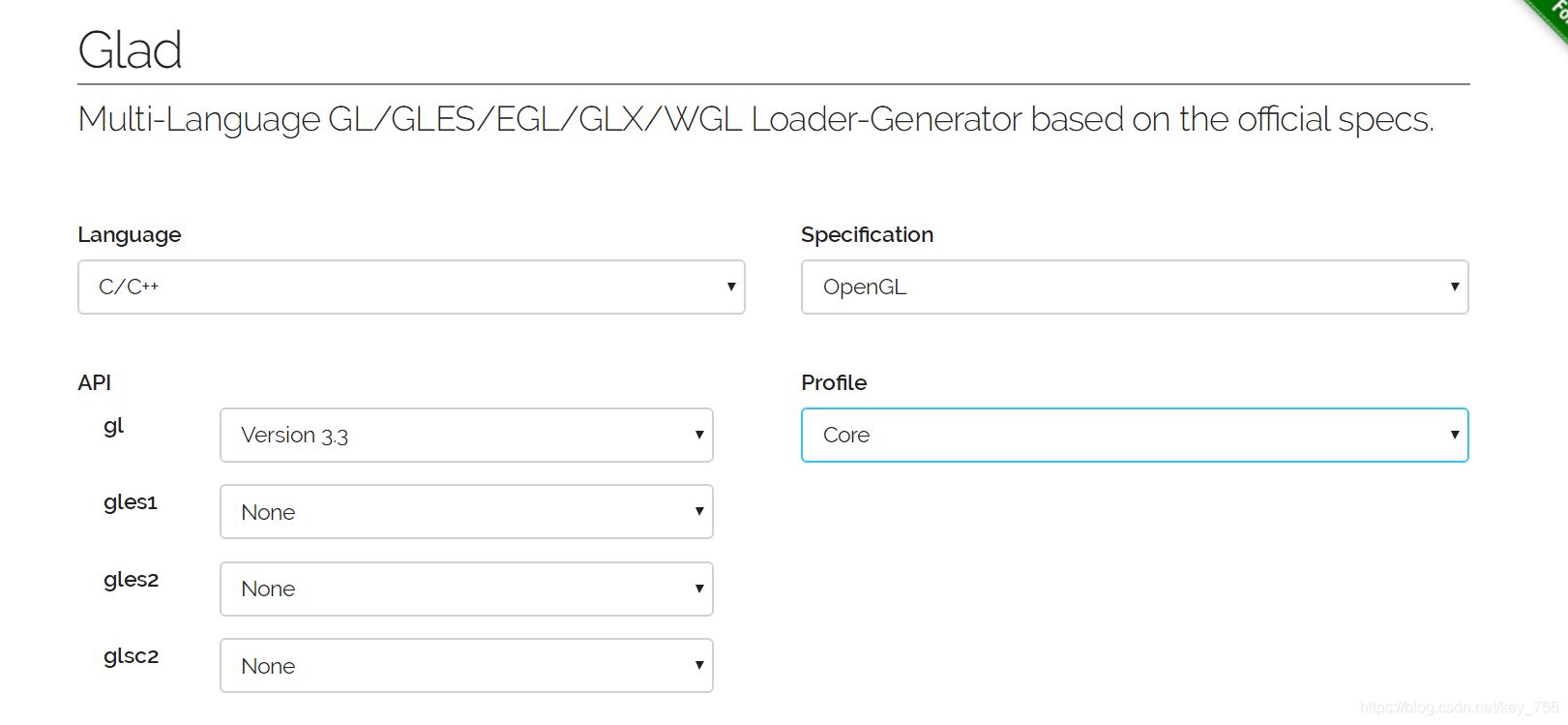Open the gl API Version 3.3 dropdown
Image resolution: width=1568 pixels, height=725 pixels.
coord(466,435)
